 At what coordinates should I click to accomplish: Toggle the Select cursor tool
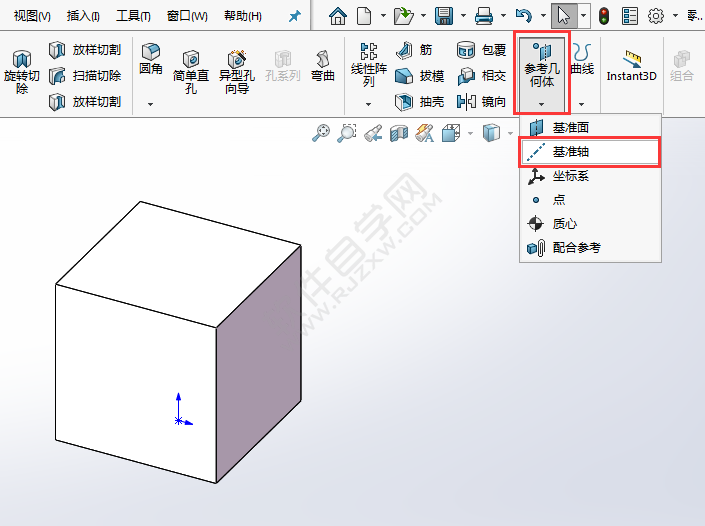(x=564, y=16)
